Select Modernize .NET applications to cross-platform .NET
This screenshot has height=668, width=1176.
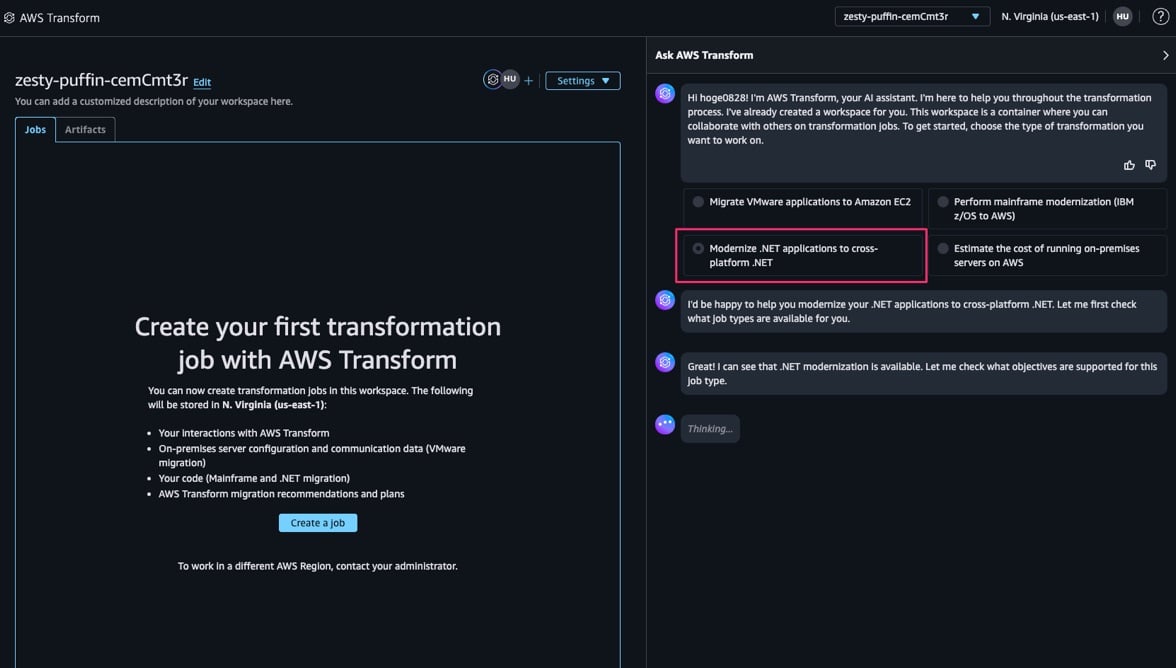(802, 256)
